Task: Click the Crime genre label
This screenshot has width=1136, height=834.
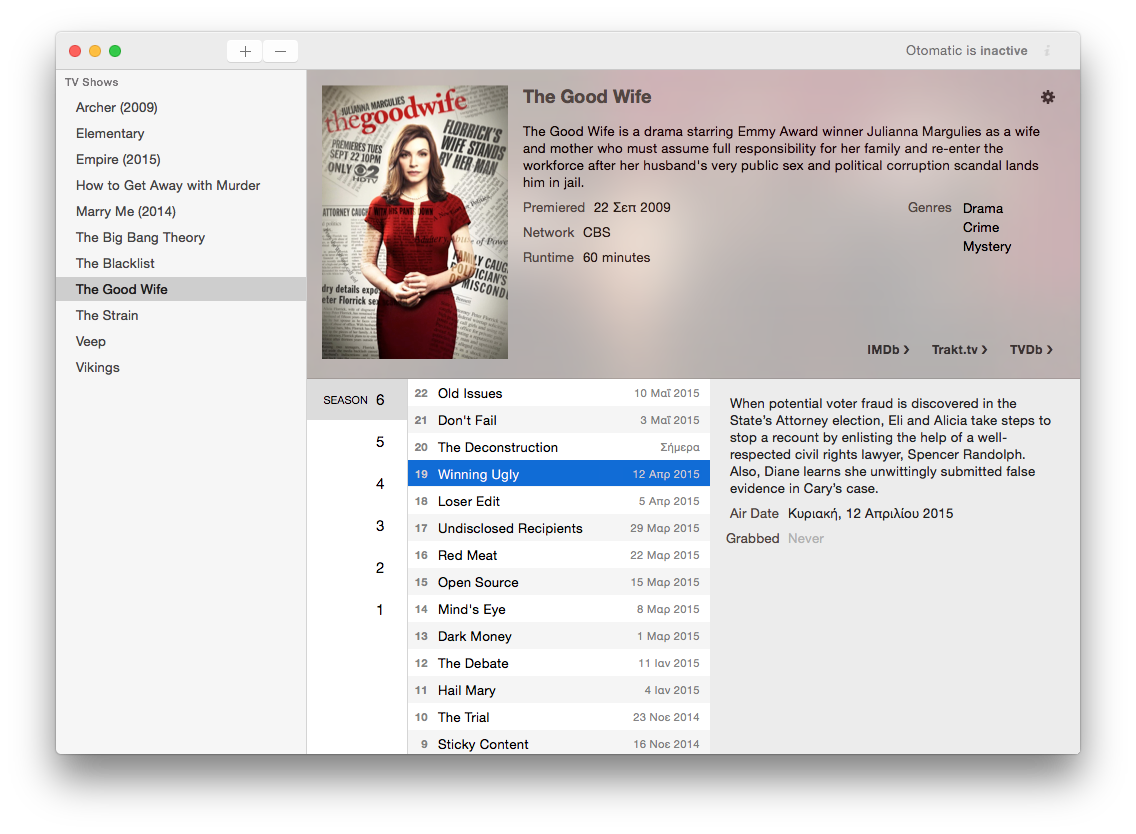Action: tap(980, 228)
